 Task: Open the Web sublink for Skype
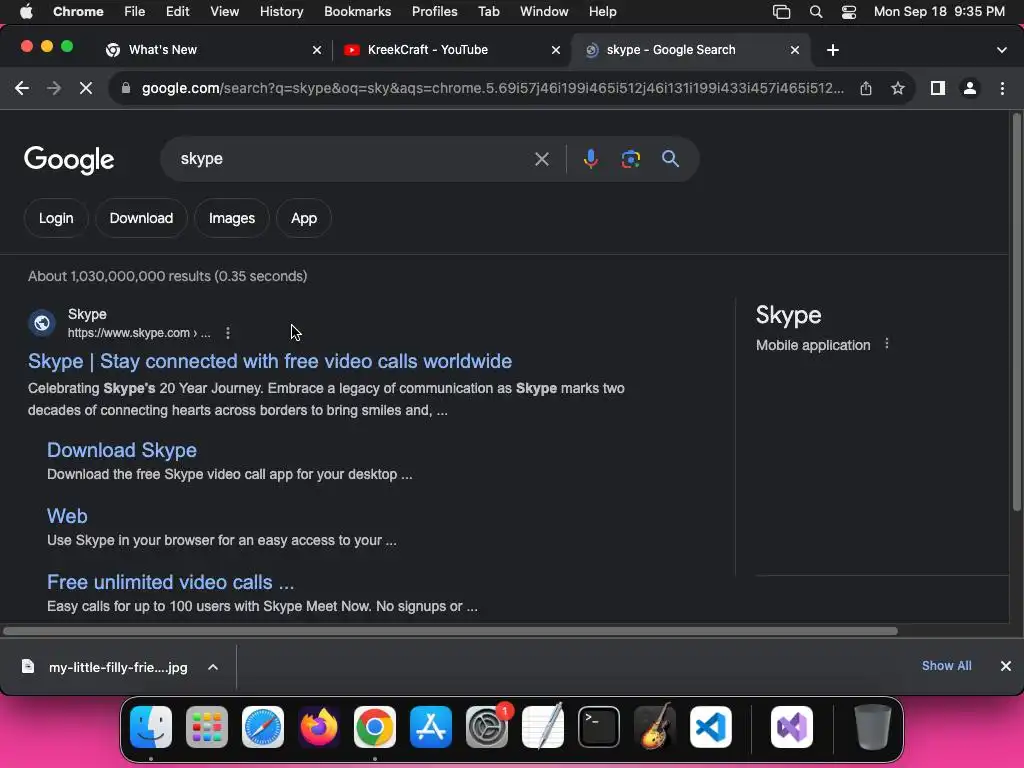click(67, 516)
